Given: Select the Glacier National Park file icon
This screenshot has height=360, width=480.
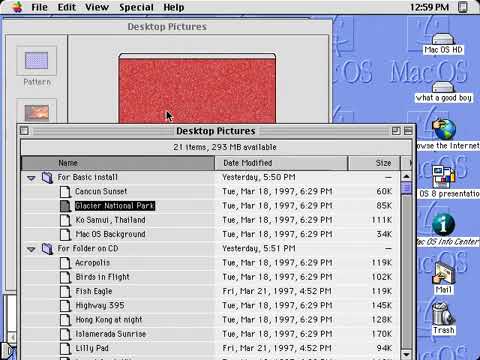Looking at the screenshot, I should coord(65,206).
